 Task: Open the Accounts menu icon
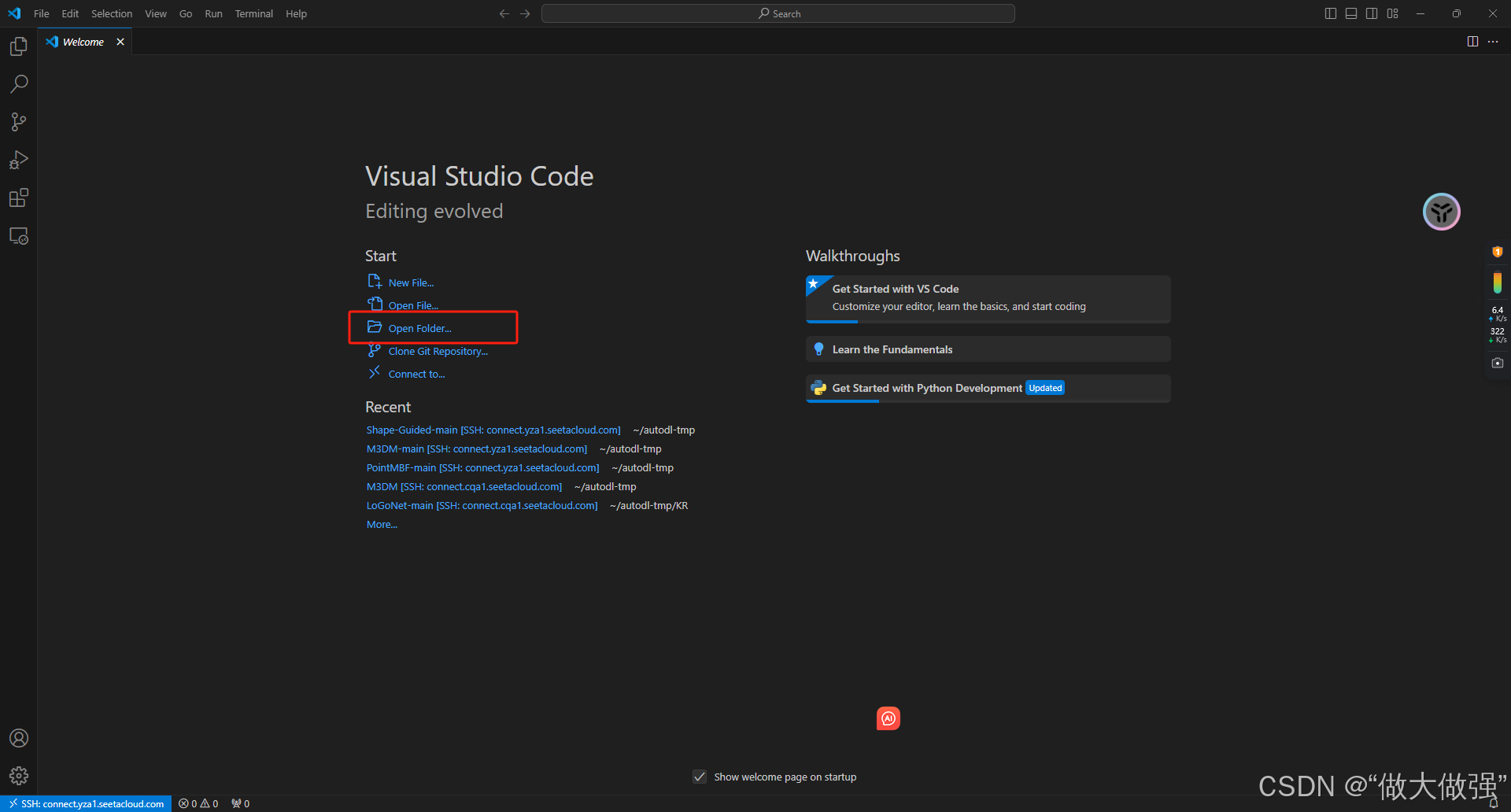click(19, 738)
